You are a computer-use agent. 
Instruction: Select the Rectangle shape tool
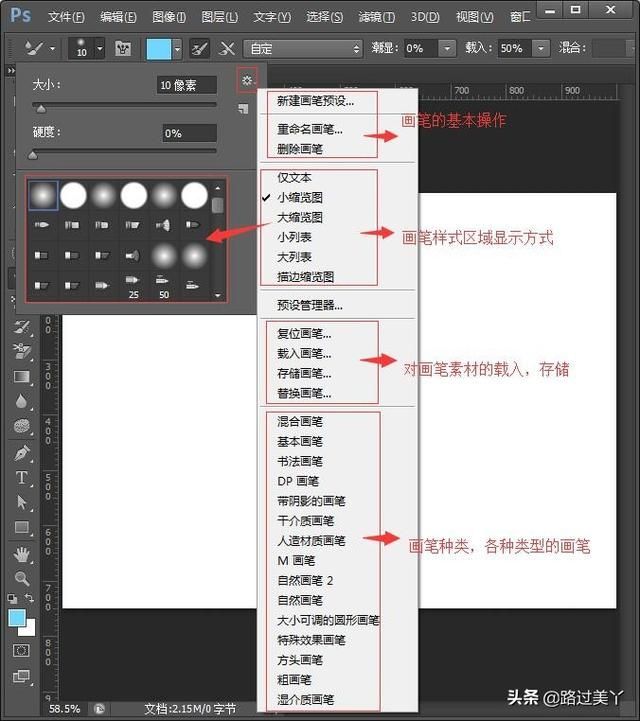(x=22, y=527)
